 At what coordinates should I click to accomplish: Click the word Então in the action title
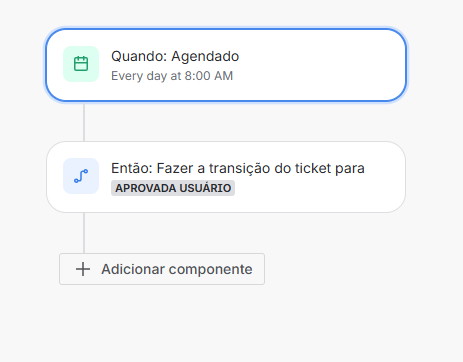pyautogui.click(x=131, y=168)
